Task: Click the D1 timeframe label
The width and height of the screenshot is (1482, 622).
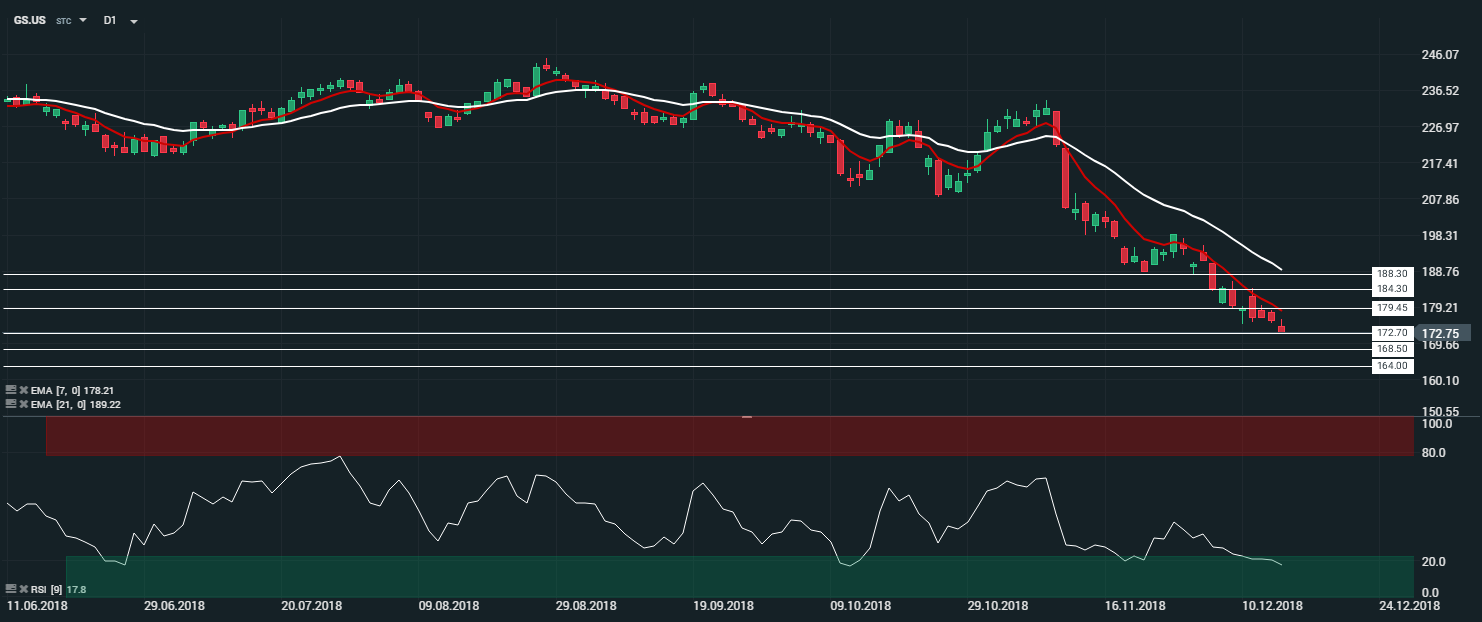Action: tap(110, 20)
